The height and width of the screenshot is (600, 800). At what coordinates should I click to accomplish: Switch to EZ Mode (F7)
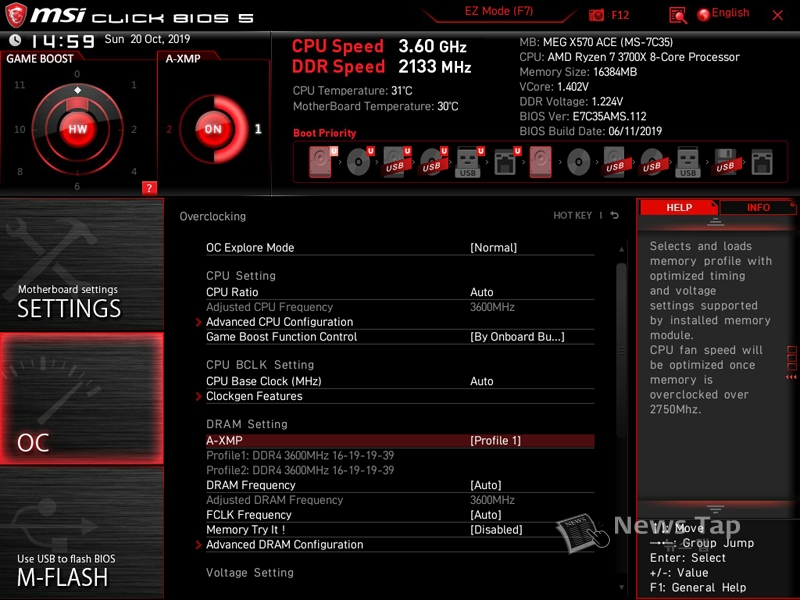(499, 12)
